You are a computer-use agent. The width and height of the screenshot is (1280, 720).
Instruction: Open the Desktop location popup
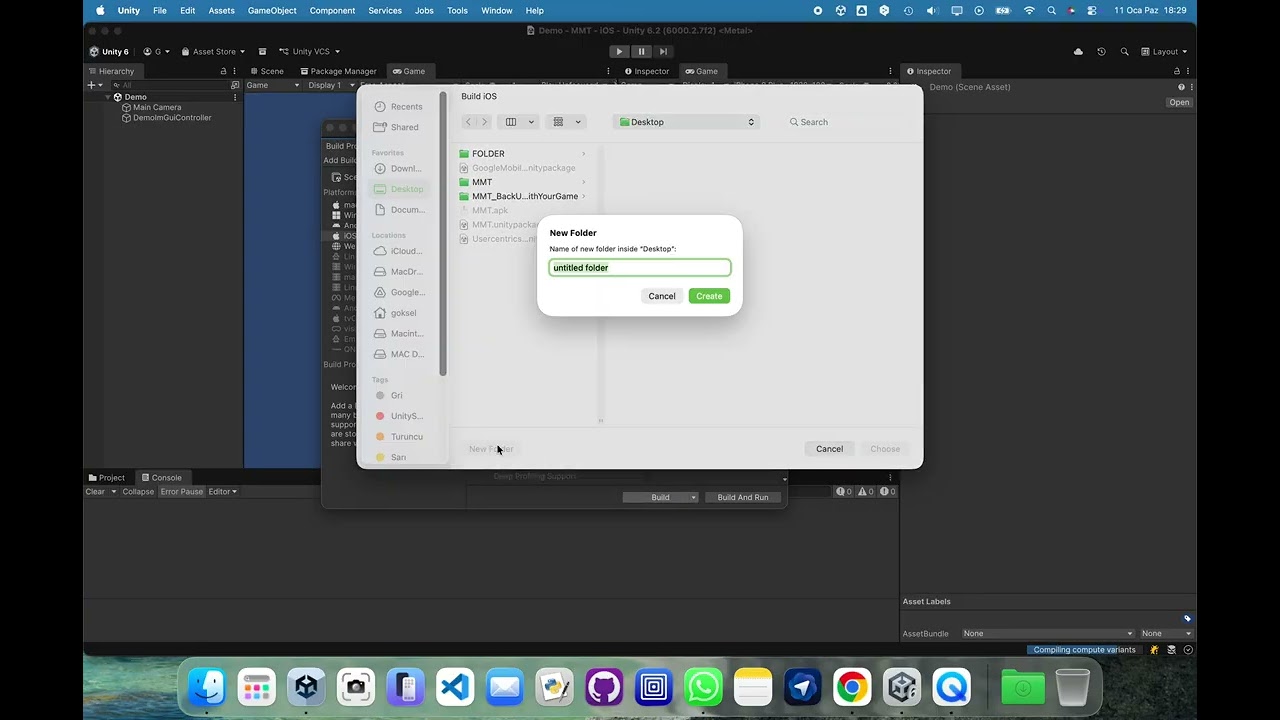click(687, 122)
